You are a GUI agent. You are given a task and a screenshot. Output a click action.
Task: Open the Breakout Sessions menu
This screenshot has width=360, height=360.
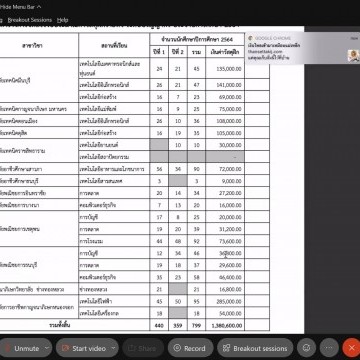click(30, 20)
